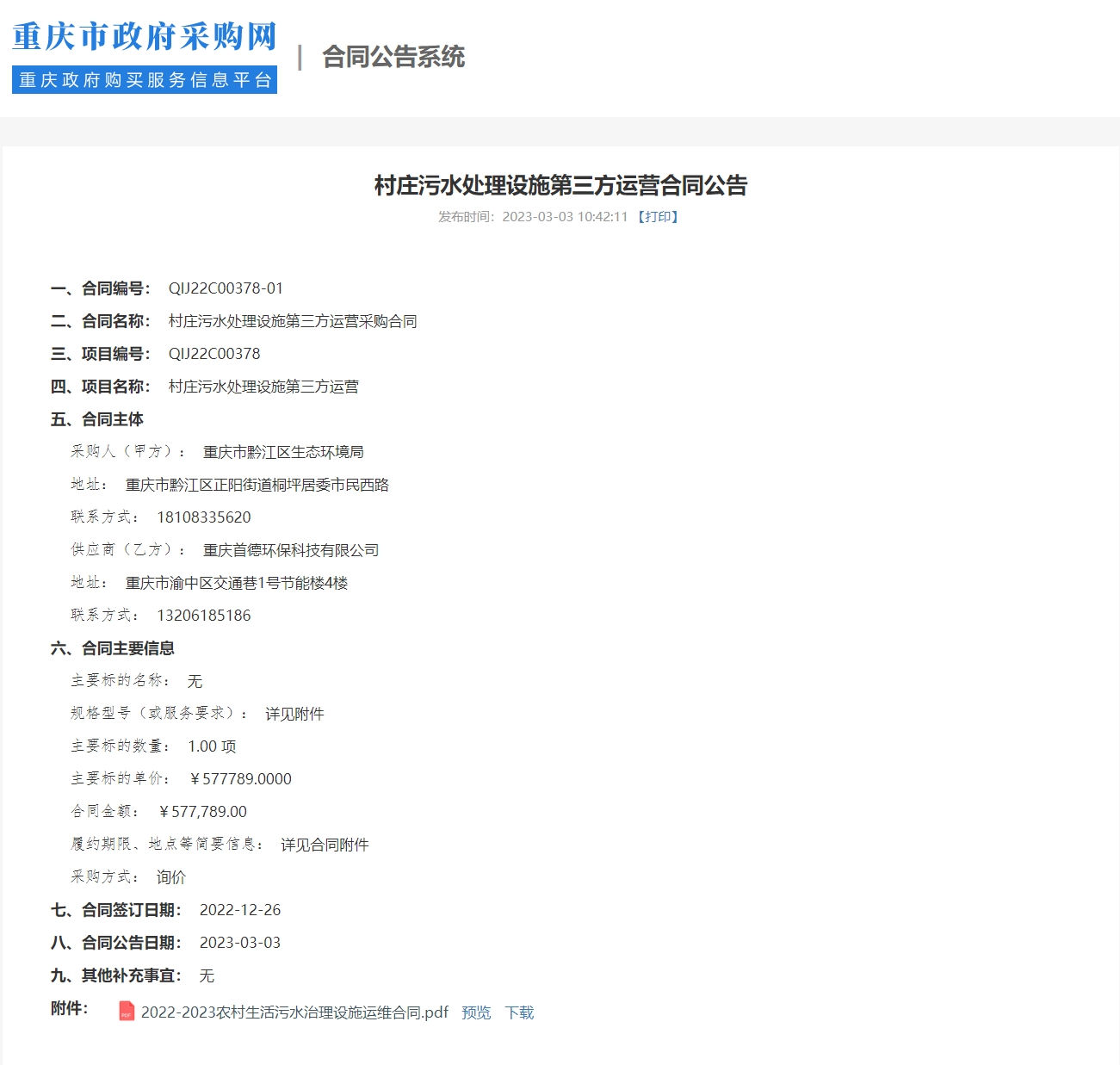Click the announcement title 村庄污水处理设施第三方运营合同公告

point(560,185)
